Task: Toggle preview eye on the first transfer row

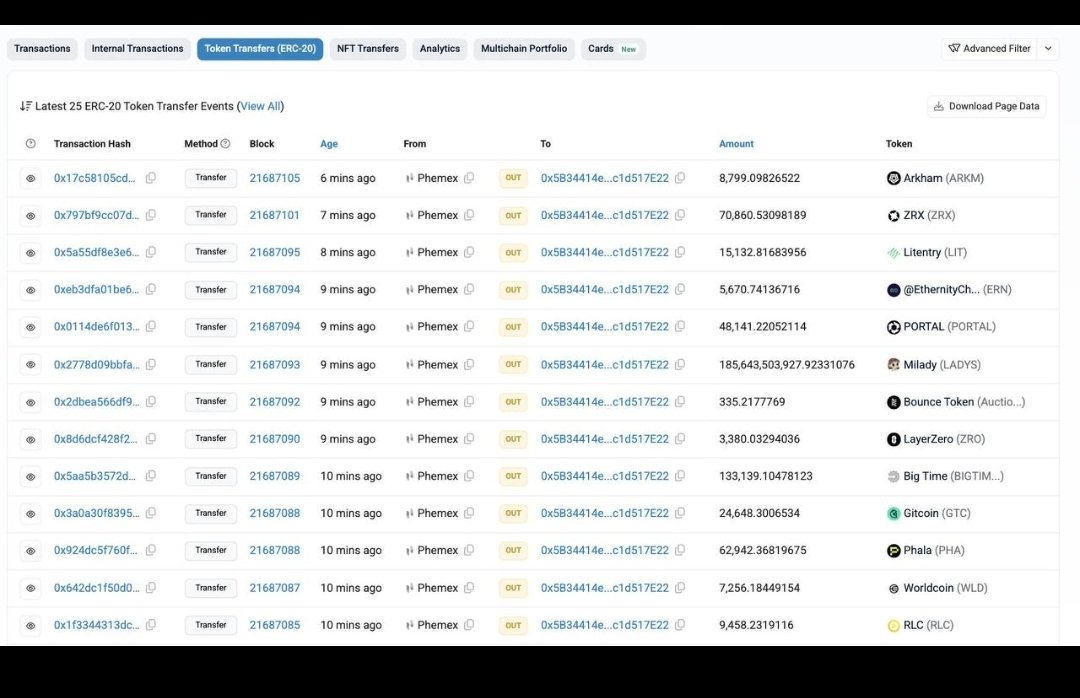Action: pyautogui.click(x=30, y=177)
